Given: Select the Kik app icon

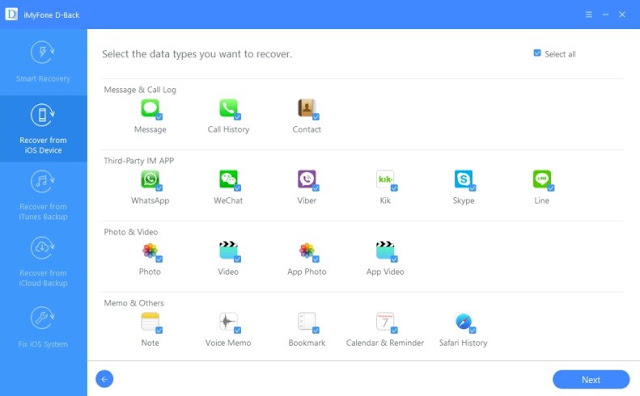Looking at the screenshot, I should click(x=385, y=179).
